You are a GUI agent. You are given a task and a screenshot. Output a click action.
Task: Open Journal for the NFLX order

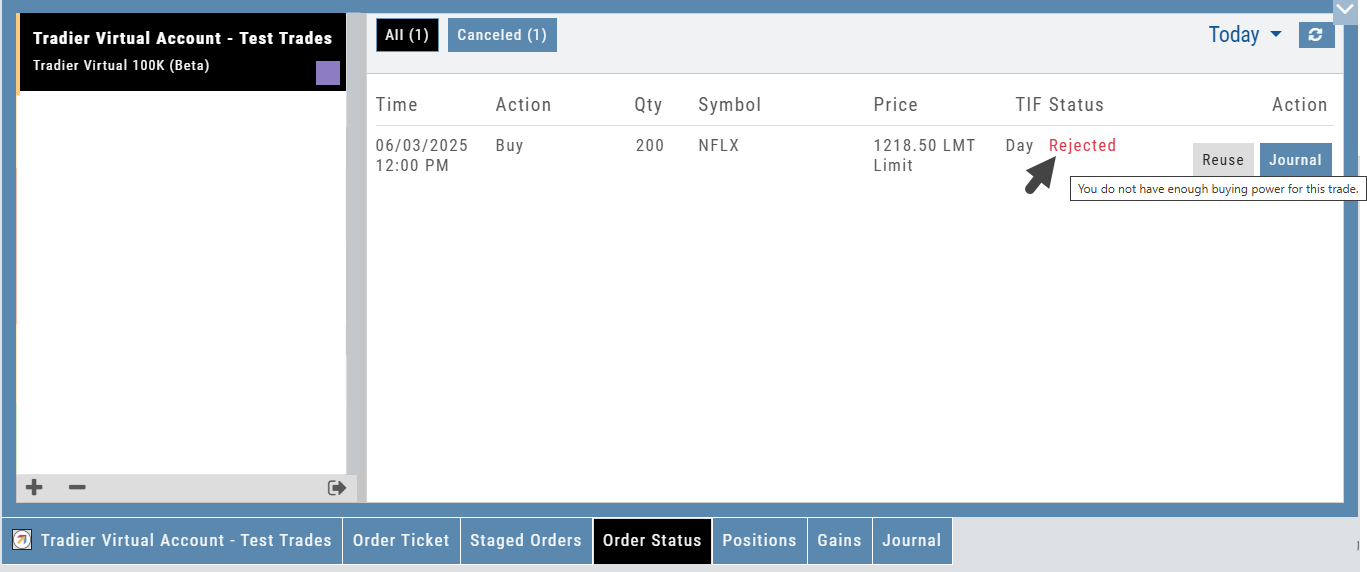pos(1295,160)
